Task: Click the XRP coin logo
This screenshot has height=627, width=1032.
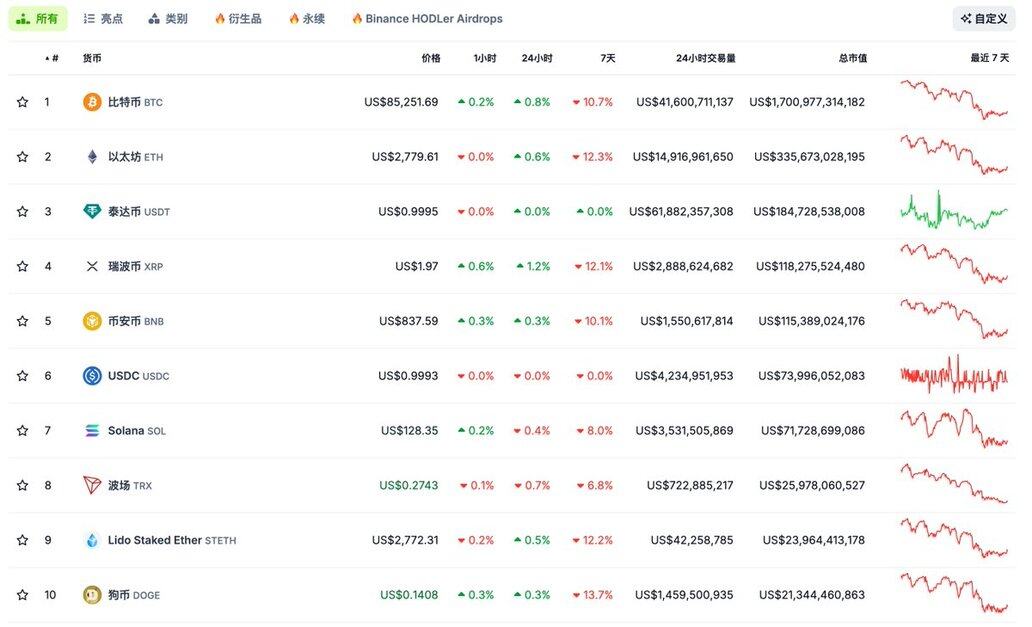Action: click(x=92, y=267)
